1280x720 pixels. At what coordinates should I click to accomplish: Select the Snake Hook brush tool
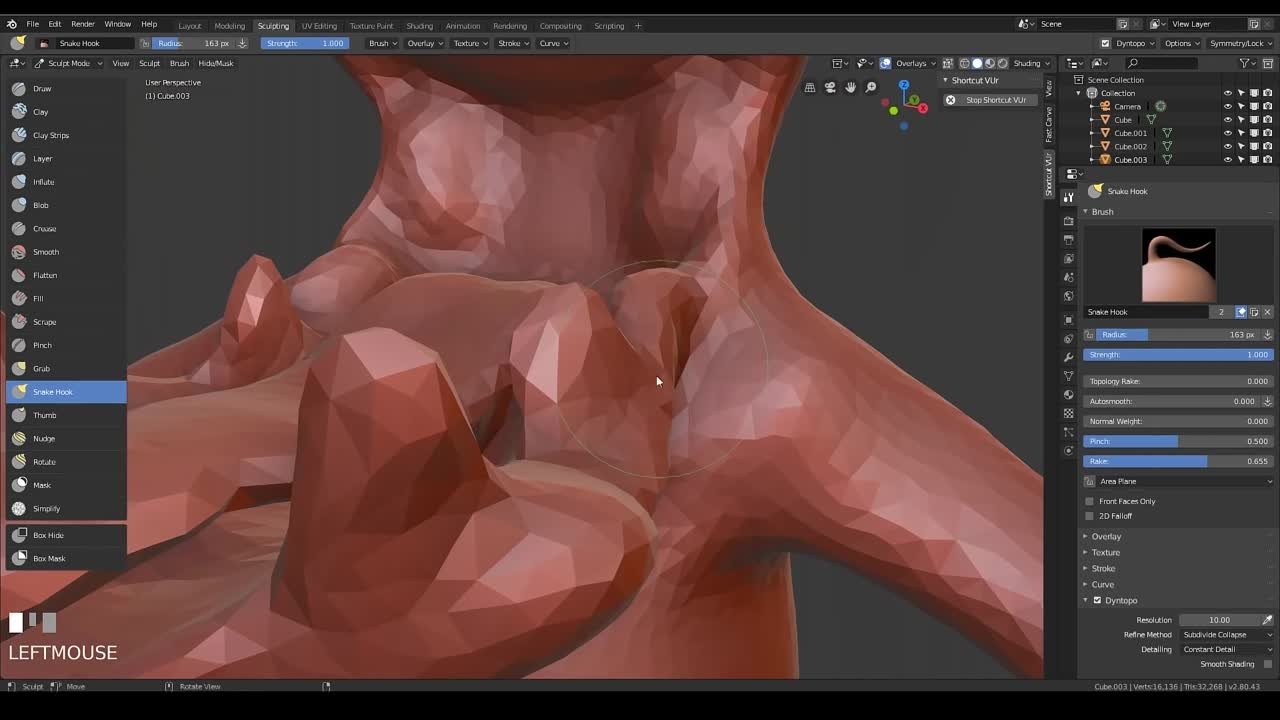click(66, 392)
